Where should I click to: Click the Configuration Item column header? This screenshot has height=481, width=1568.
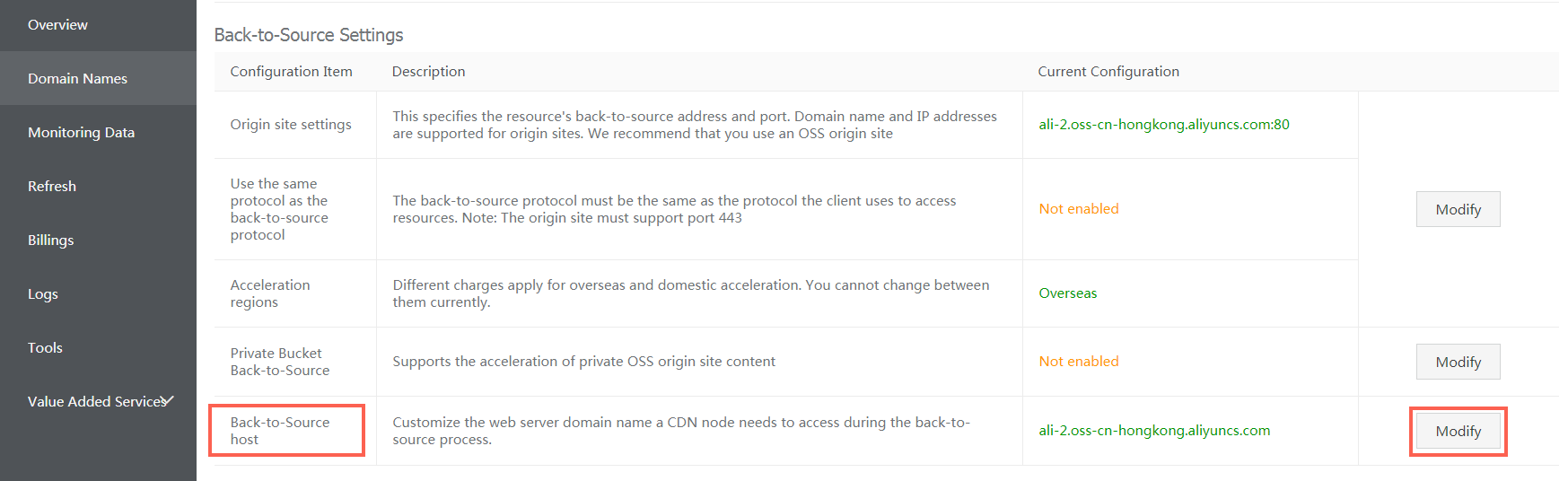(291, 72)
